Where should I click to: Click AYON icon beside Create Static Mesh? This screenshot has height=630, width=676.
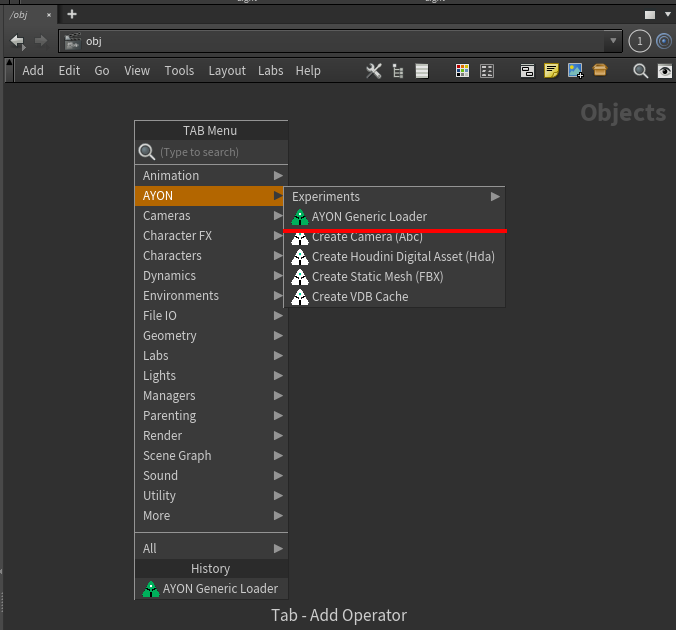[x=300, y=277]
